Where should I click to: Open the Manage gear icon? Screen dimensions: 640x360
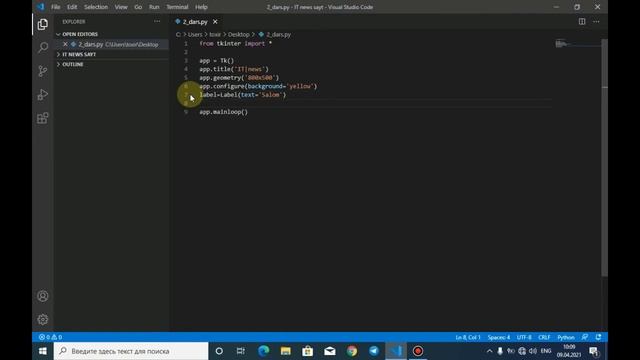pyautogui.click(x=42, y=319)
